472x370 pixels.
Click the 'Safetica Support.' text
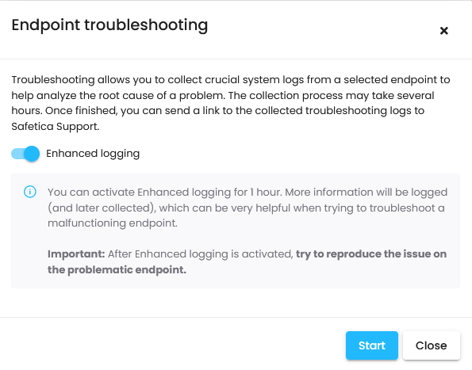(55, 126)
